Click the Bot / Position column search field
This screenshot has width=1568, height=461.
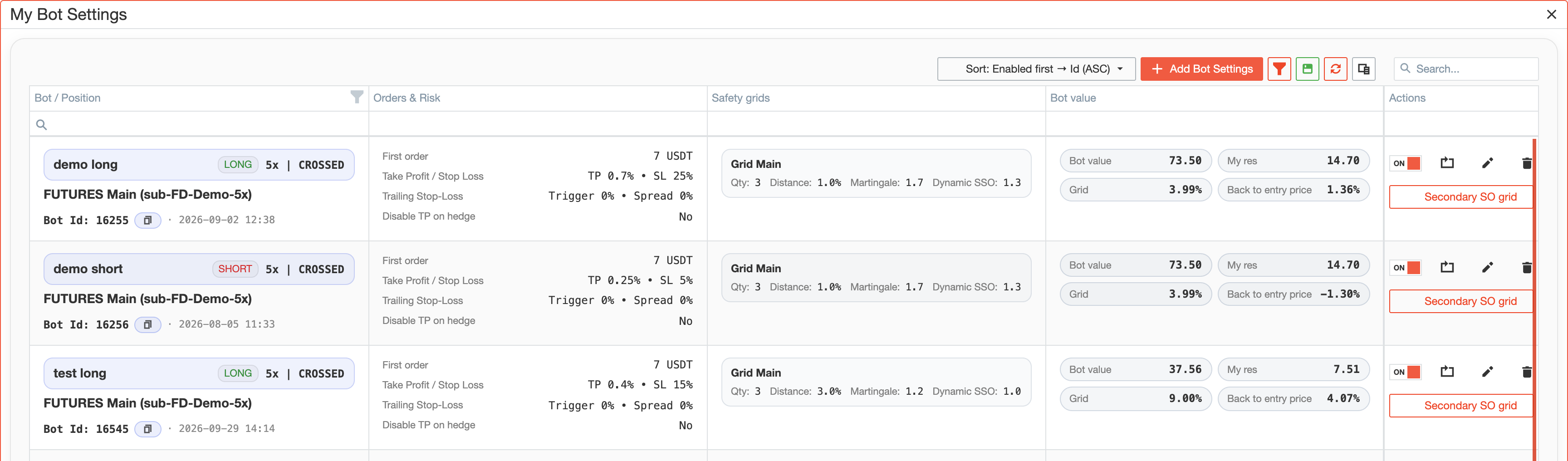pos(199,124)
